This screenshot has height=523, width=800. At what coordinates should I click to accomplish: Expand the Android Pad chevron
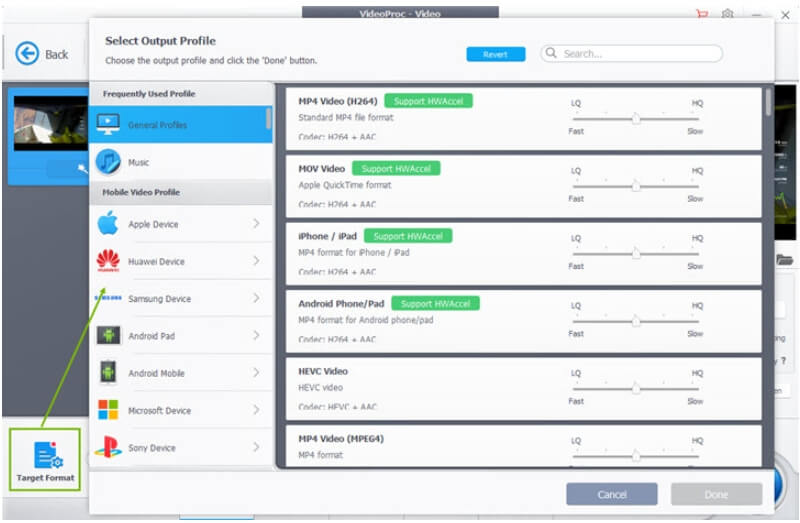[256, 335]
